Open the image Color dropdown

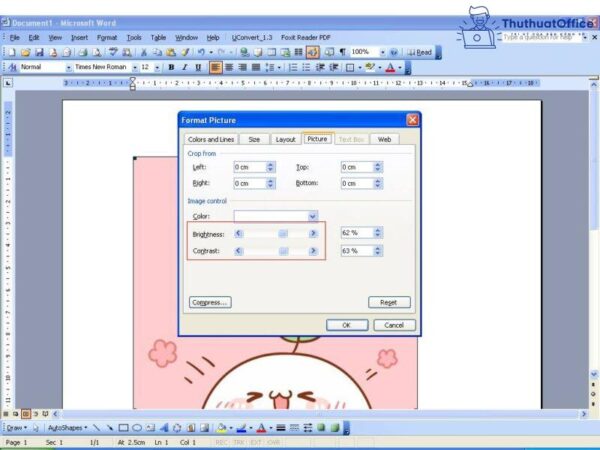(313, 215)
